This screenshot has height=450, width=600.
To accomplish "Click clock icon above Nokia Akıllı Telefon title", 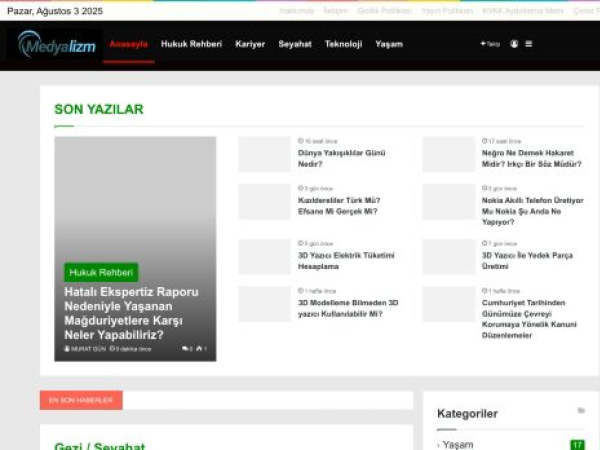I will [484, 188].
